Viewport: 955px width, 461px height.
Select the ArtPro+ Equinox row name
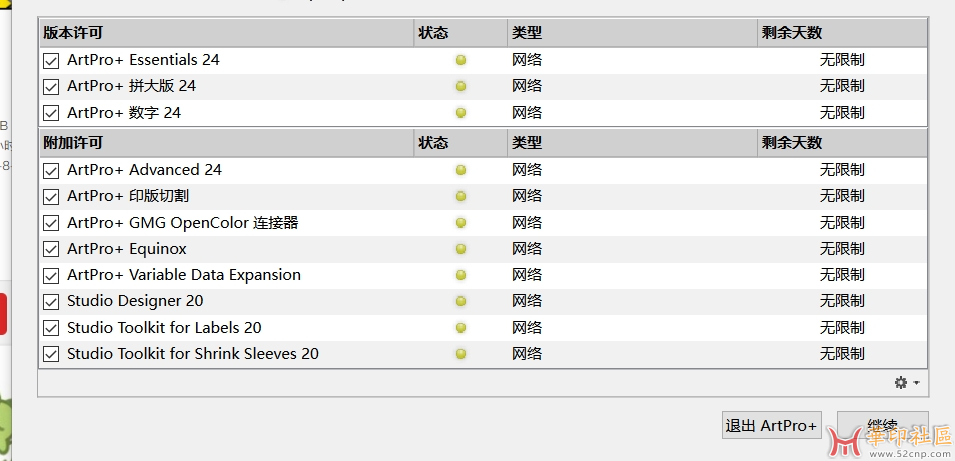pyautogui.click(x=127, y=249)
